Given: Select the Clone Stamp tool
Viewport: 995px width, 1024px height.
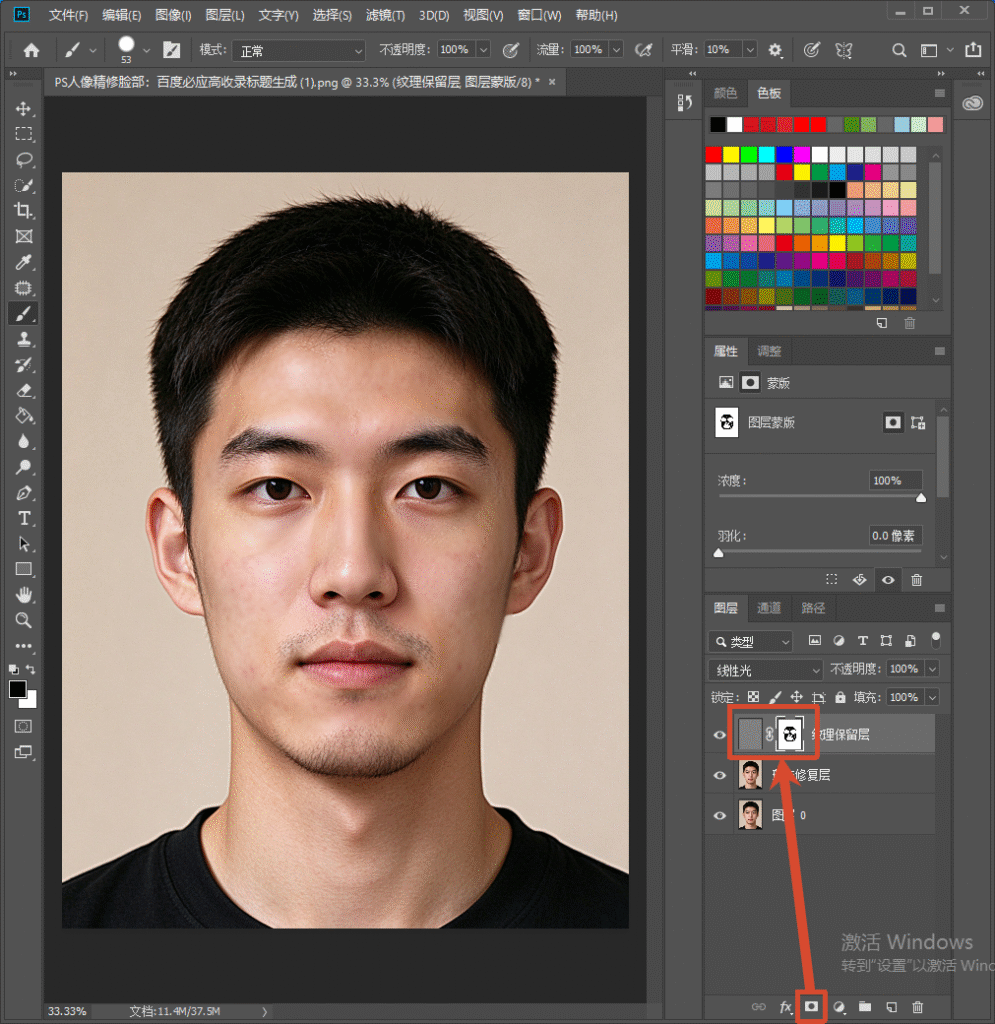Looking at the screenshot, I should (24, 339).
